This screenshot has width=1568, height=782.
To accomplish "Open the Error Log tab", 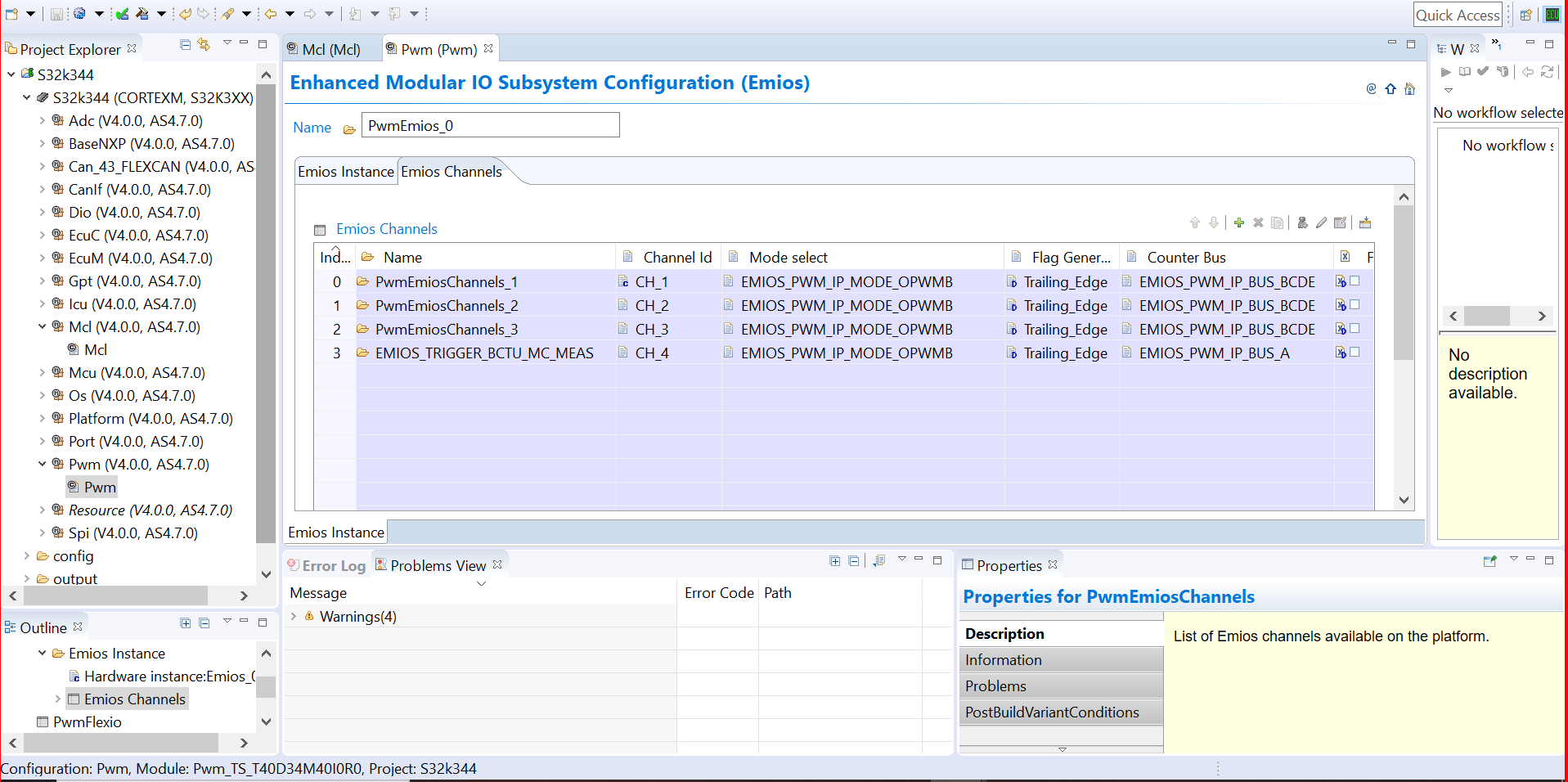I will click(x=326, y=565).
